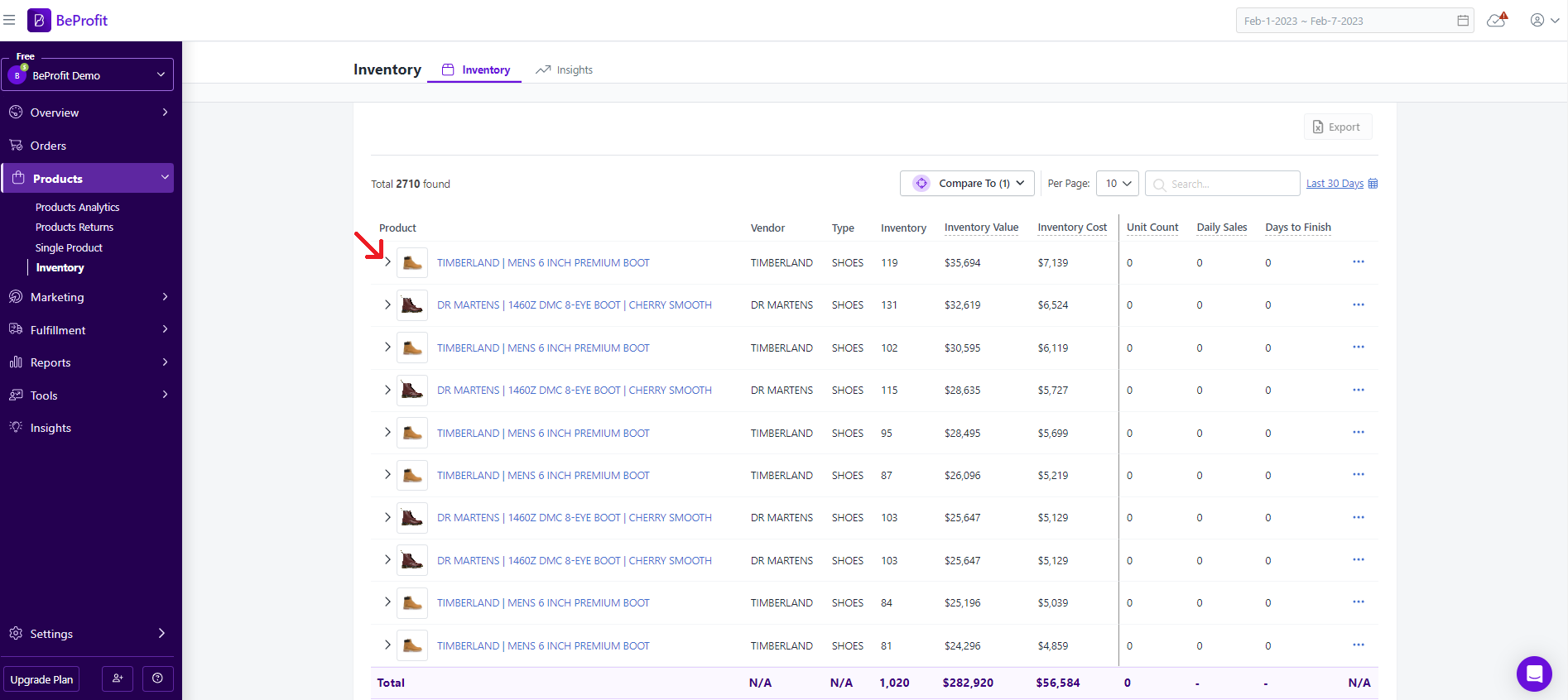
Task: Open three-dot menu for 102 inventory row
Action: tap(1359, 348)
